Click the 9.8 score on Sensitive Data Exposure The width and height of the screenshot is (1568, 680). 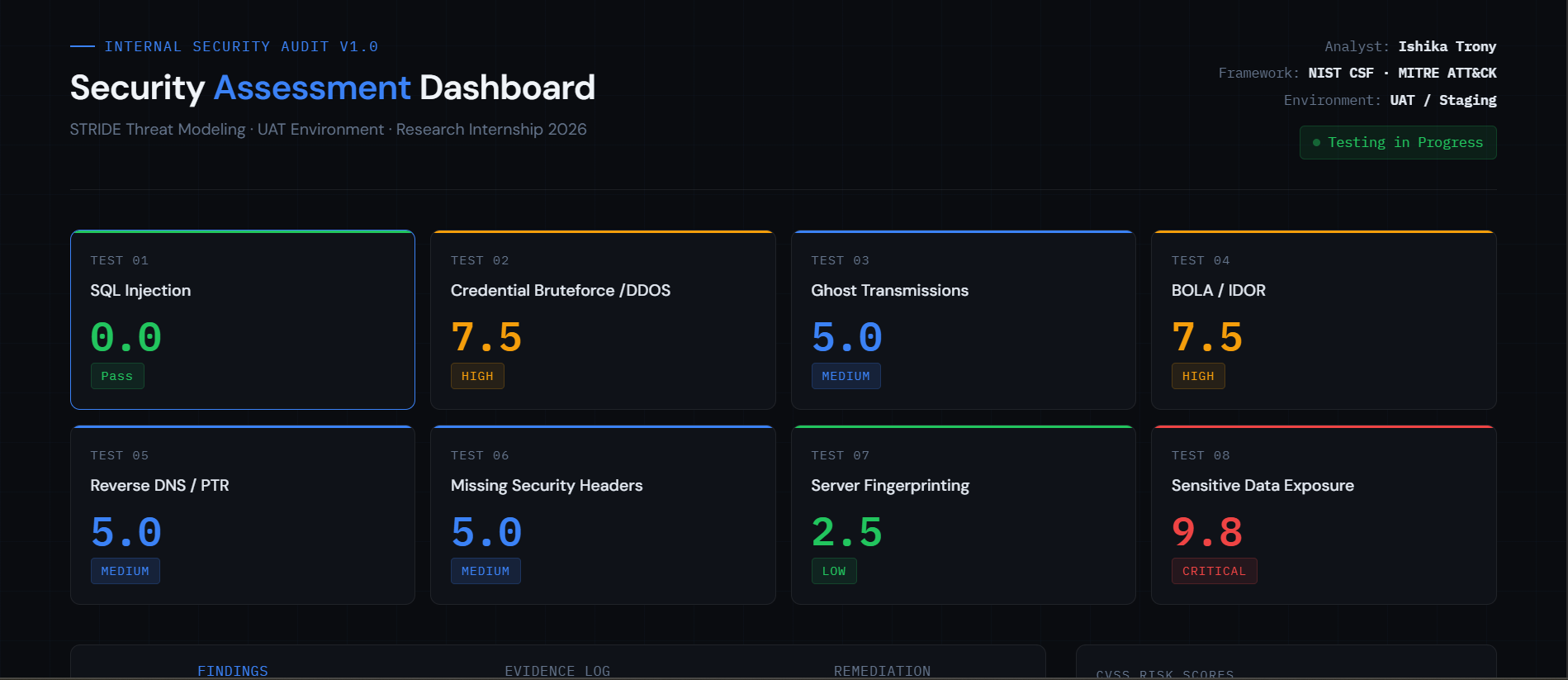(1207, 532)
